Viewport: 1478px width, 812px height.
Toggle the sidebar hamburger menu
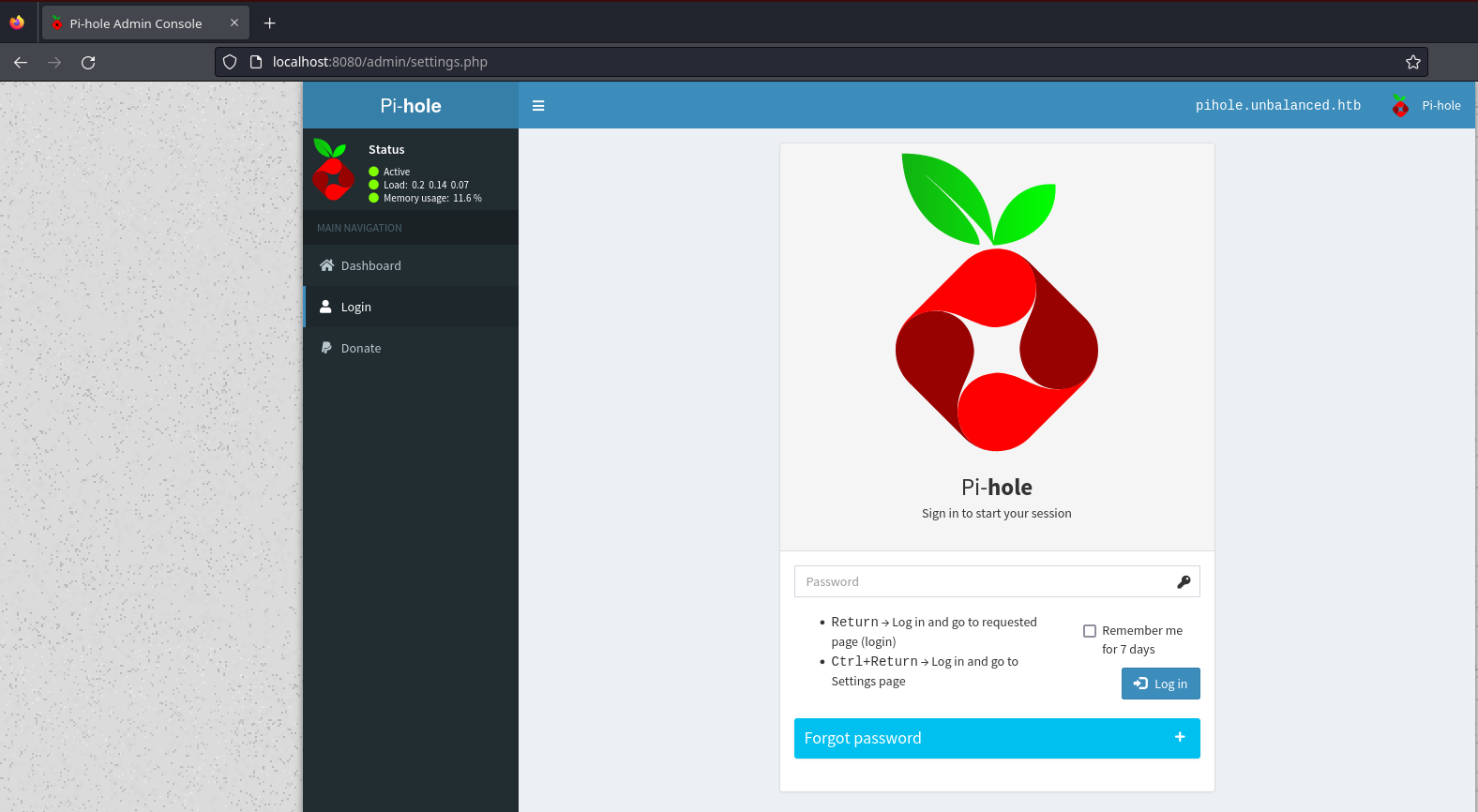coord(538,106)
